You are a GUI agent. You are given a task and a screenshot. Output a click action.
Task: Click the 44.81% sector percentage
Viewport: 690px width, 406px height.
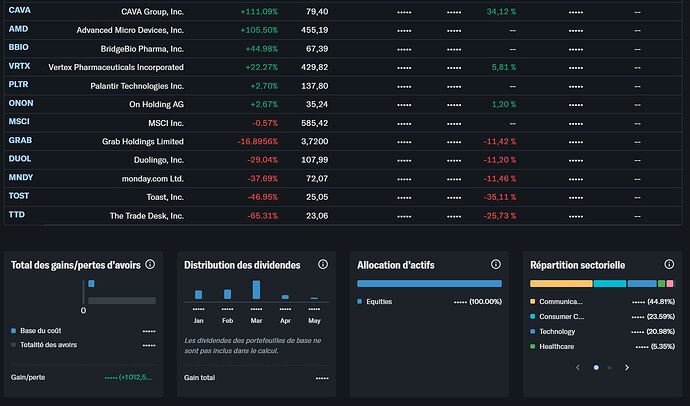pyautogui.click(x=661, y=302)
